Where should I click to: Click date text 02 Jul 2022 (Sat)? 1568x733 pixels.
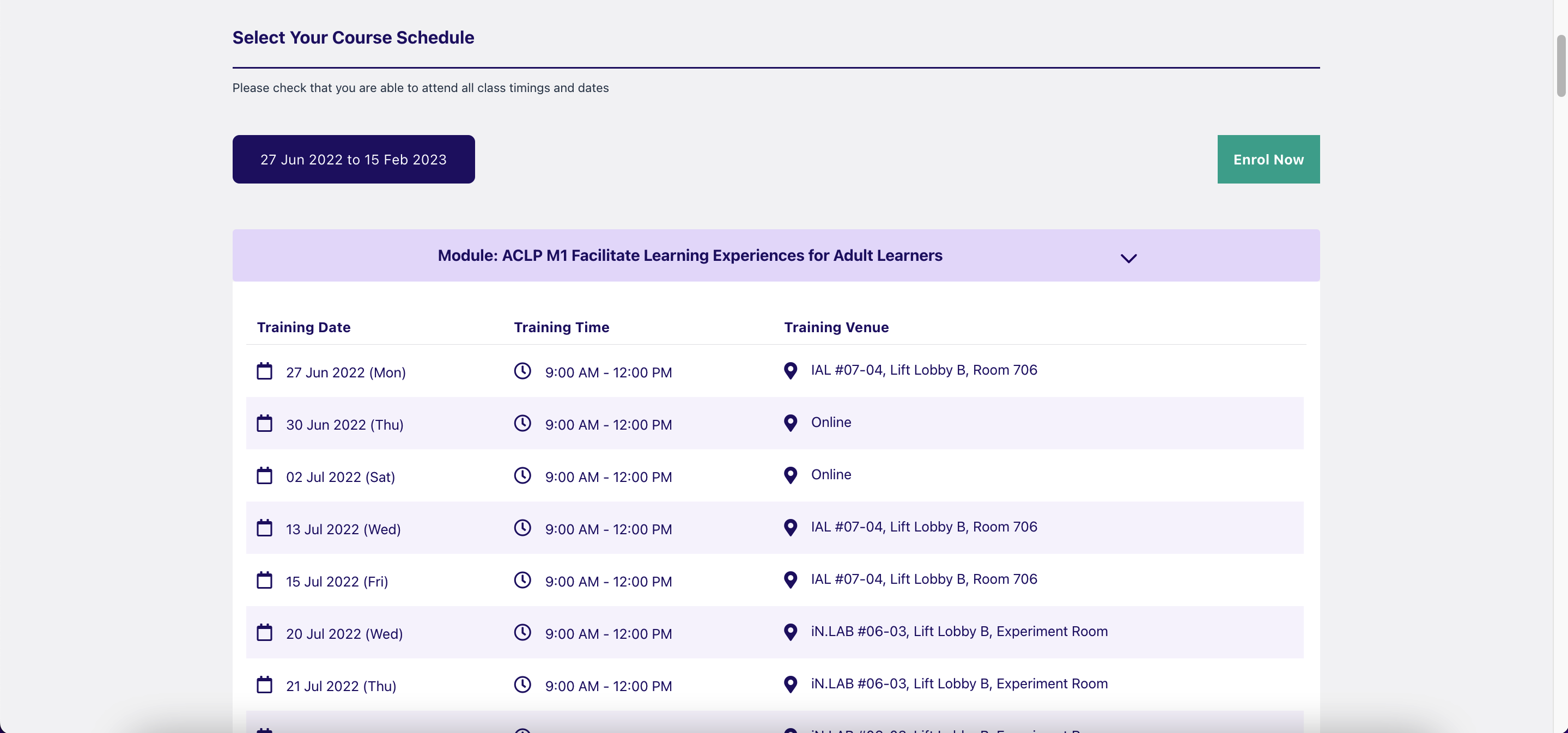tap(341, 477)
